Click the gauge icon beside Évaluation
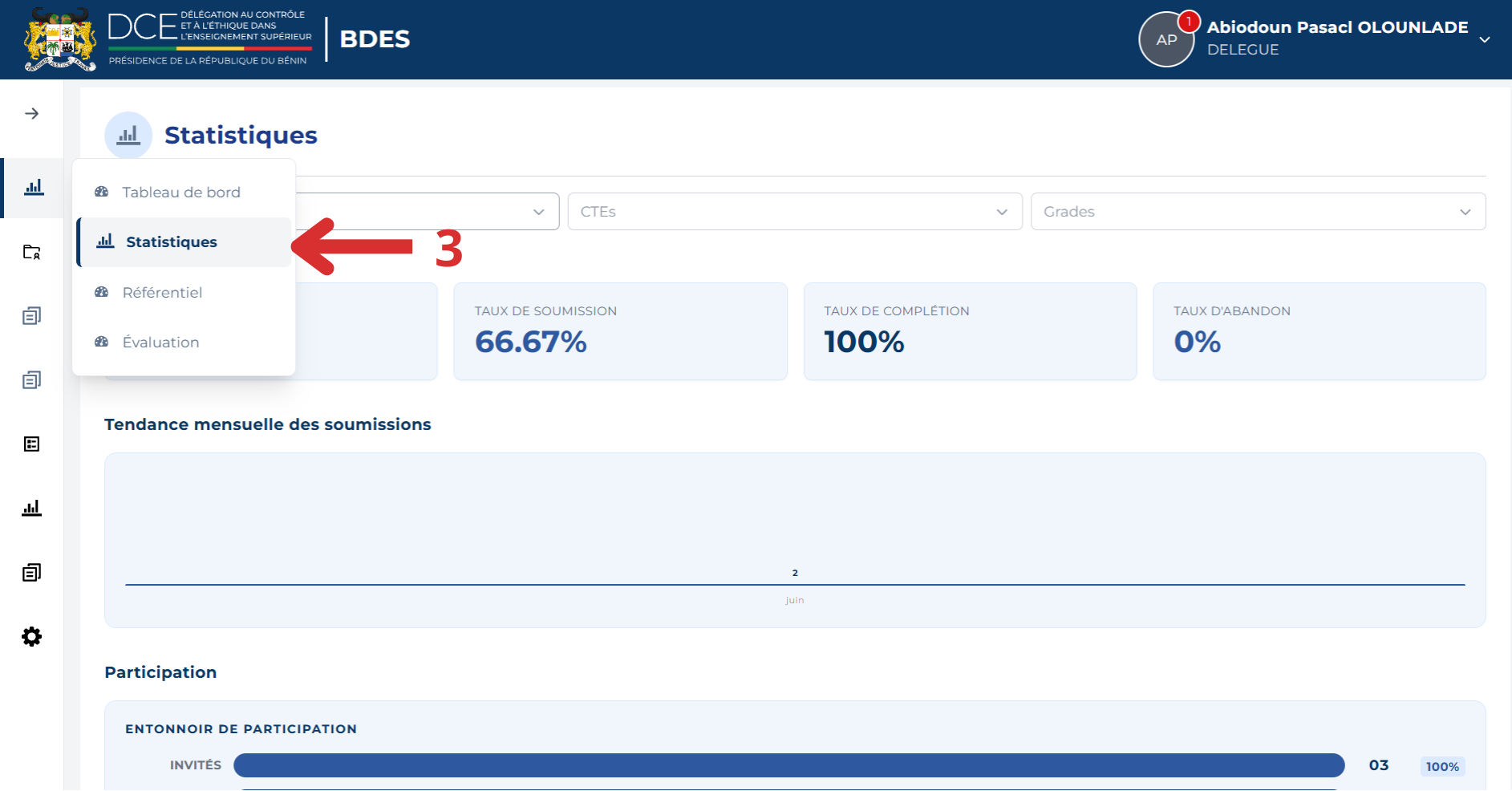This screenshot has width=1512, height=791. point(102,342)
